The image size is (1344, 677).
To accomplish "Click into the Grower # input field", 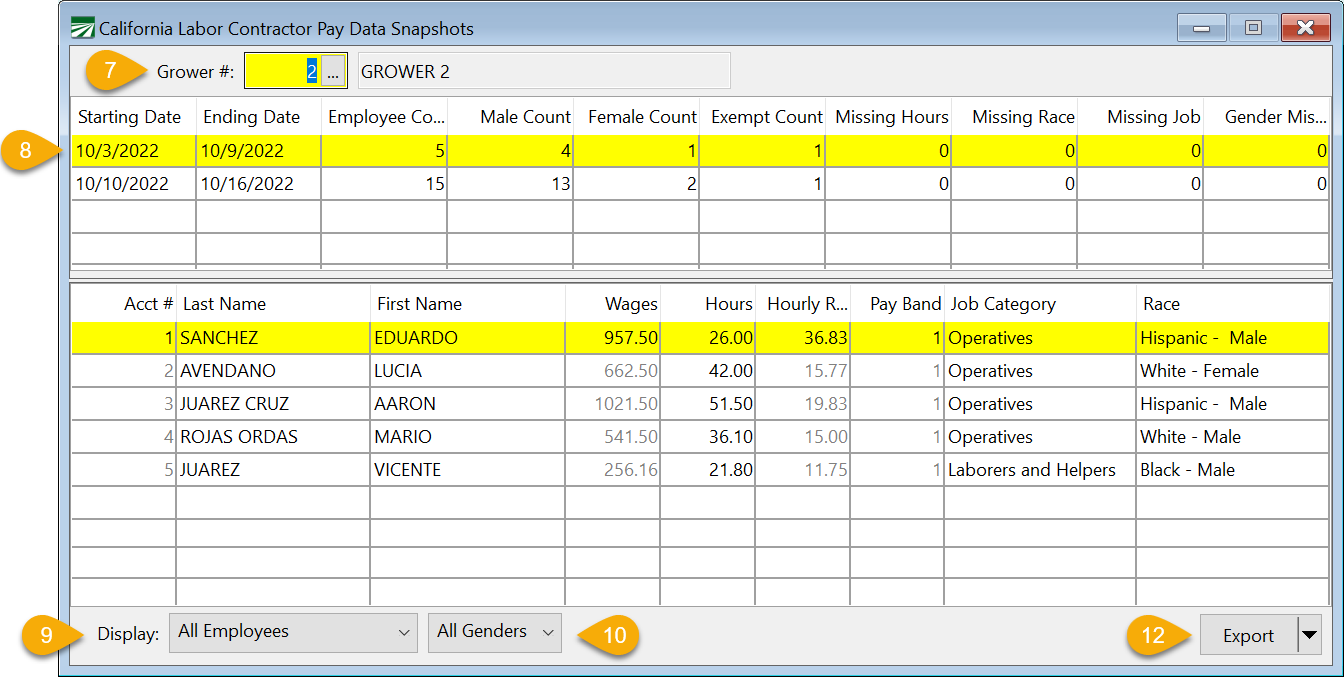I will tap(282, 72).
